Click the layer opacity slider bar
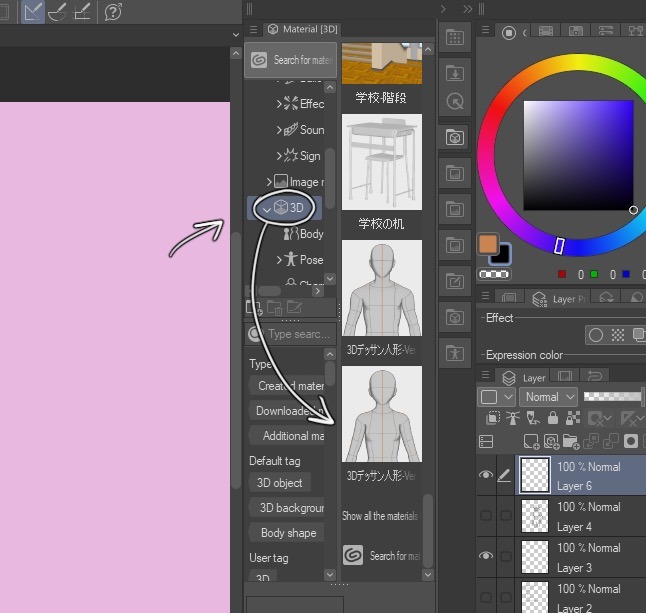Screen dimensions: 646x613 (x=613, y=396)
